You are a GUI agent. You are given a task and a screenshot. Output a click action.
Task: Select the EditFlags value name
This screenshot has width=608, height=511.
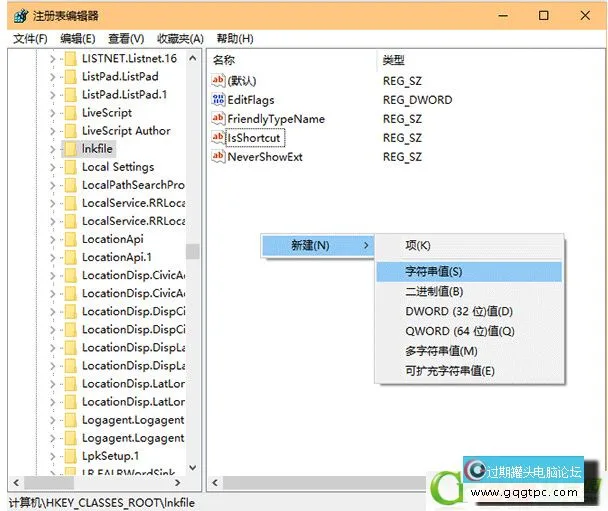pyautogui.click(x=251, y=100)
